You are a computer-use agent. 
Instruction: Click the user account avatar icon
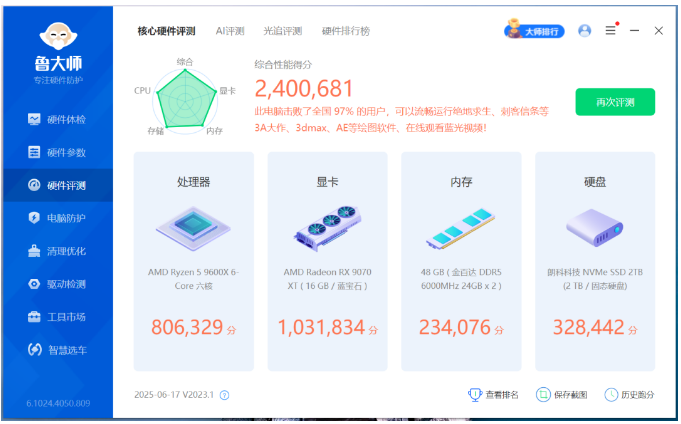pos(585,31)
